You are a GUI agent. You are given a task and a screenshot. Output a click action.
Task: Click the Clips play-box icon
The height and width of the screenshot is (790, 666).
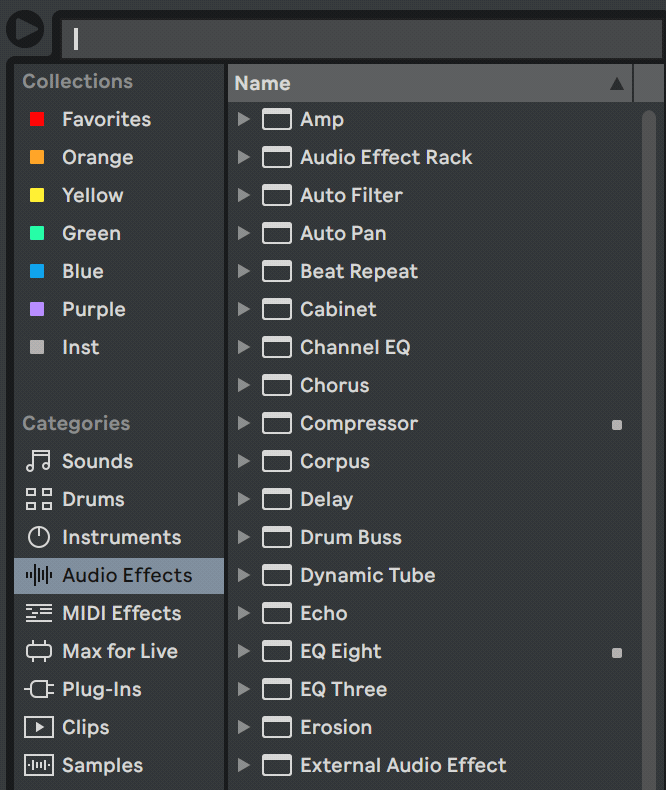38,727
